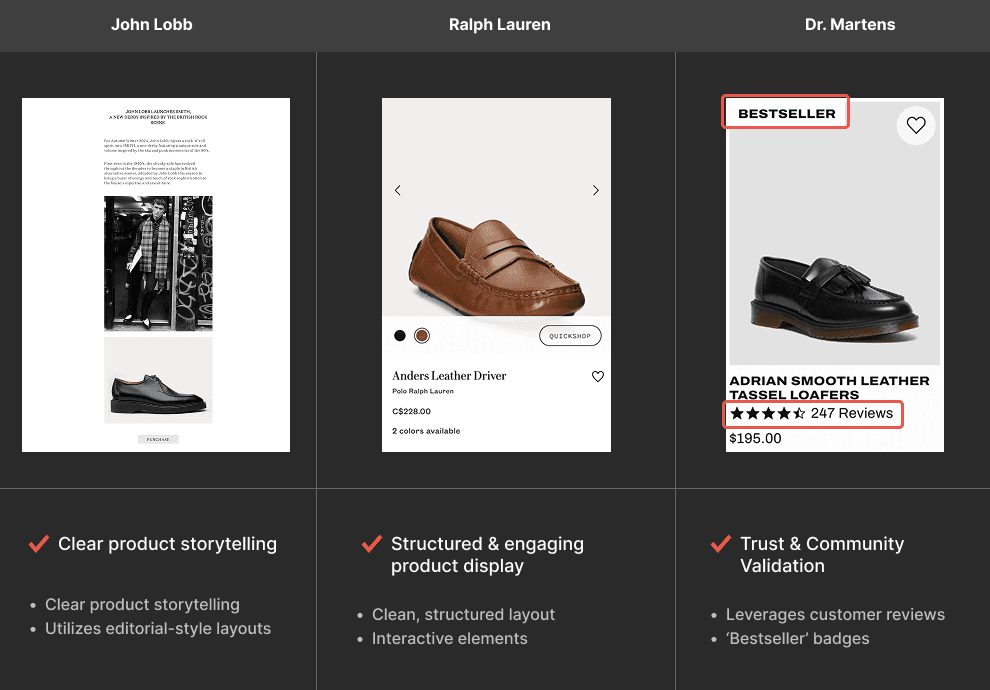990x690 pixels.
Task: Favorite the Anders Leather Driver with heart icon
Action: tap(597, 376)
